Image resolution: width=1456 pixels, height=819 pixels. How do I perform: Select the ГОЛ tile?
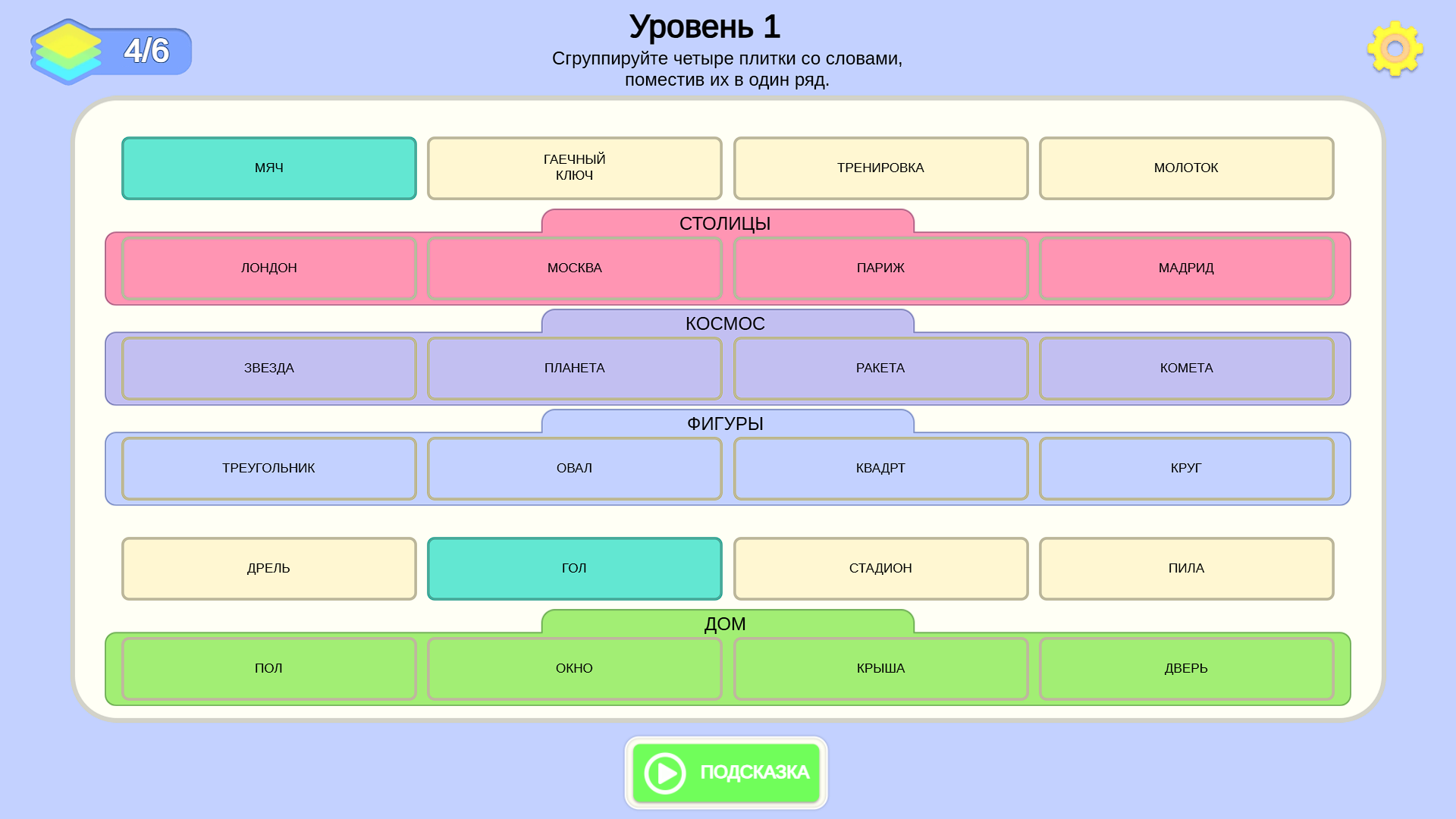tap(574, 567)
